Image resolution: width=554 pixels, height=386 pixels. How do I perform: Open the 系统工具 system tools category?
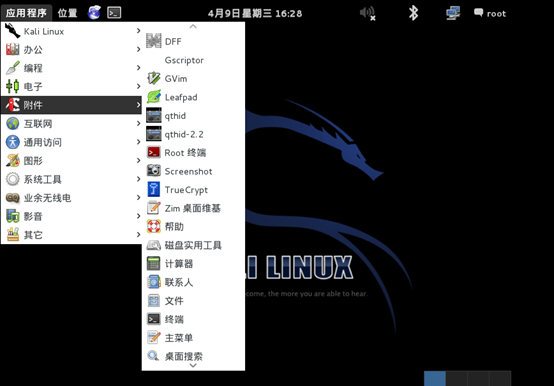click(71, 179)
